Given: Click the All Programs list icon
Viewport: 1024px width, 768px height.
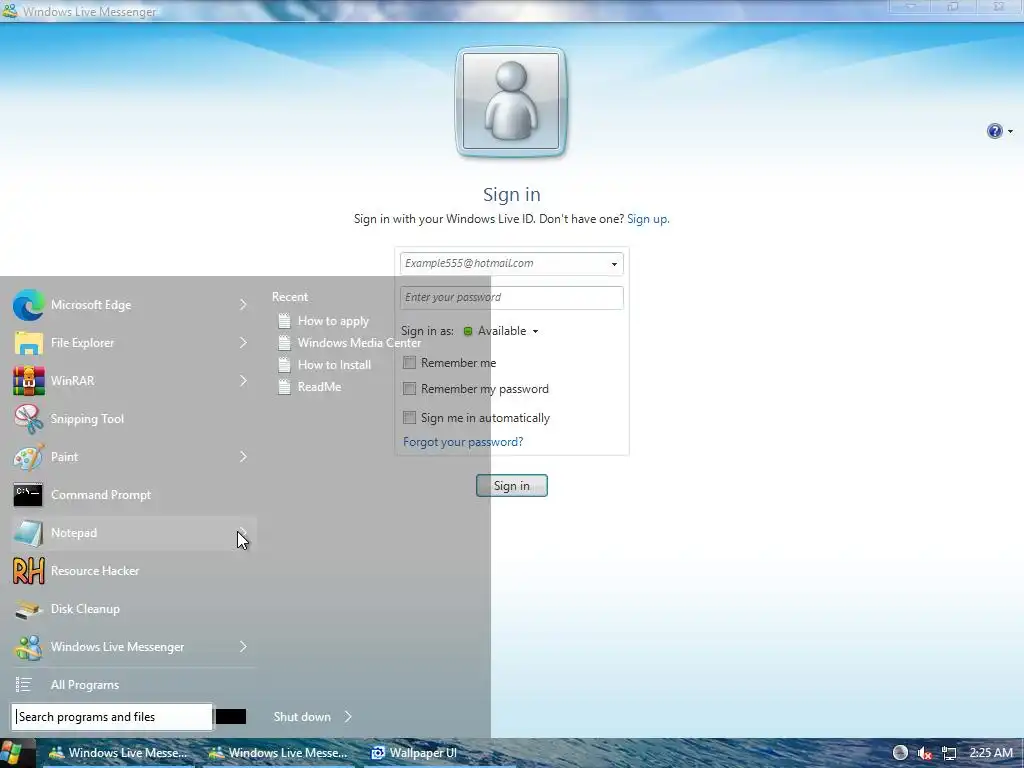Looking at the screenshot, I should click(x=24, y=684).
